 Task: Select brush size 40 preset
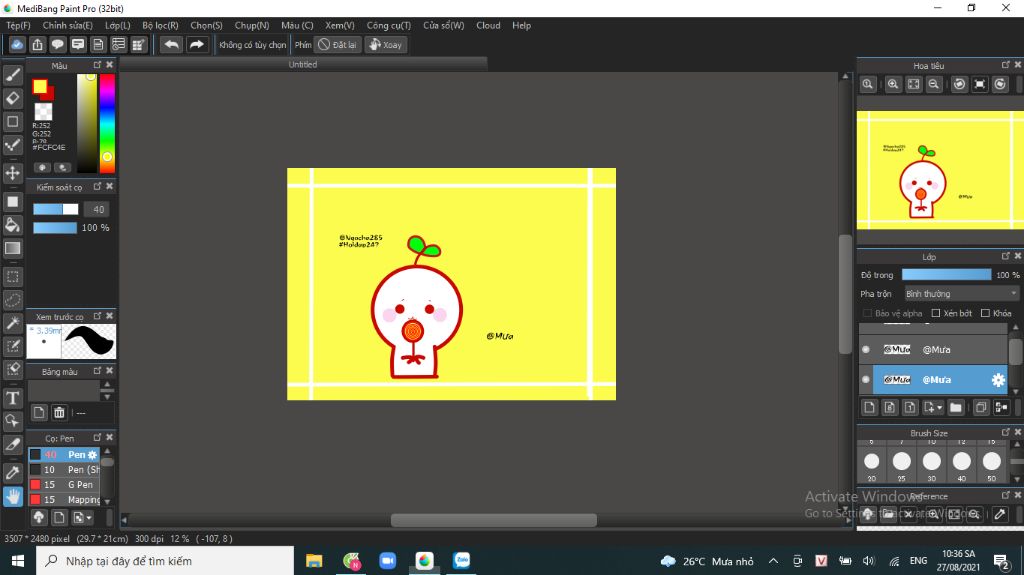(x=961, y=461)
